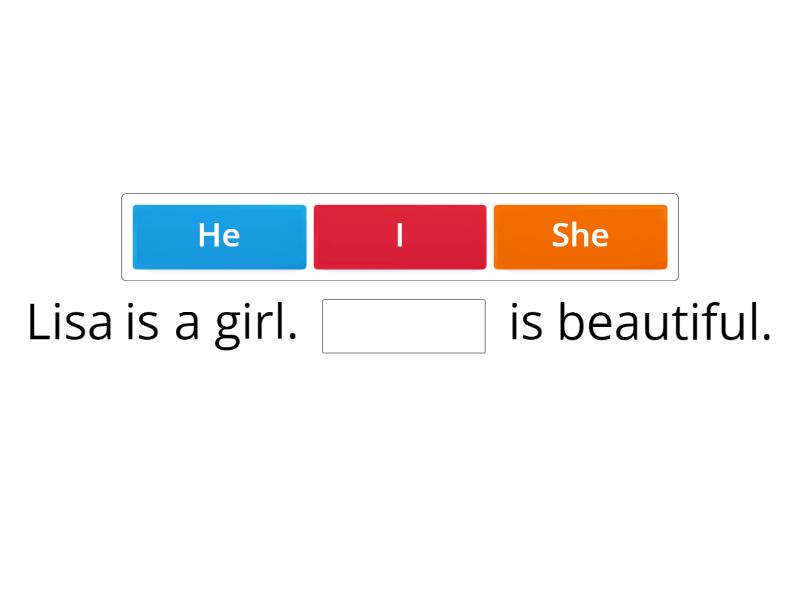Click the word "is" after the blank

(x=525, y=322)
